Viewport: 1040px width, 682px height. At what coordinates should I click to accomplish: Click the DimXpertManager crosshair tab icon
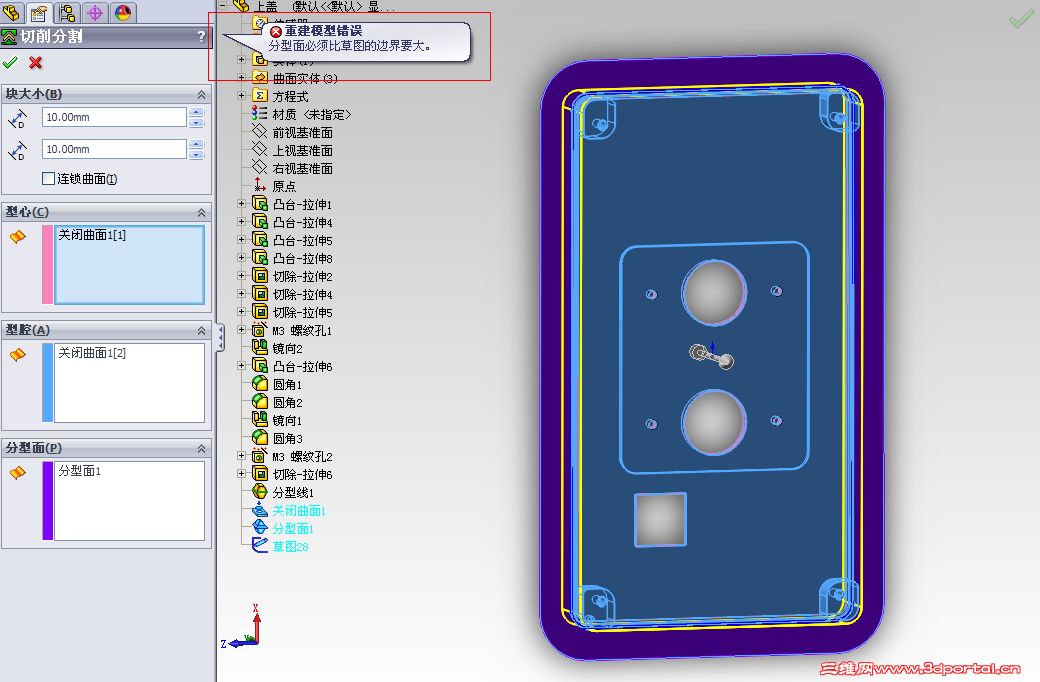coord(96,13)
